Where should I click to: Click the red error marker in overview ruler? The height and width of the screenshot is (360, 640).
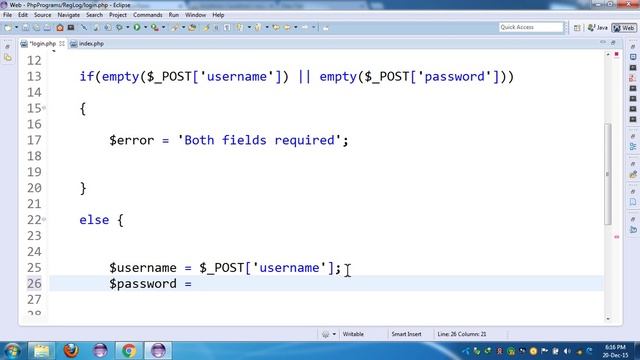[617, 54]
